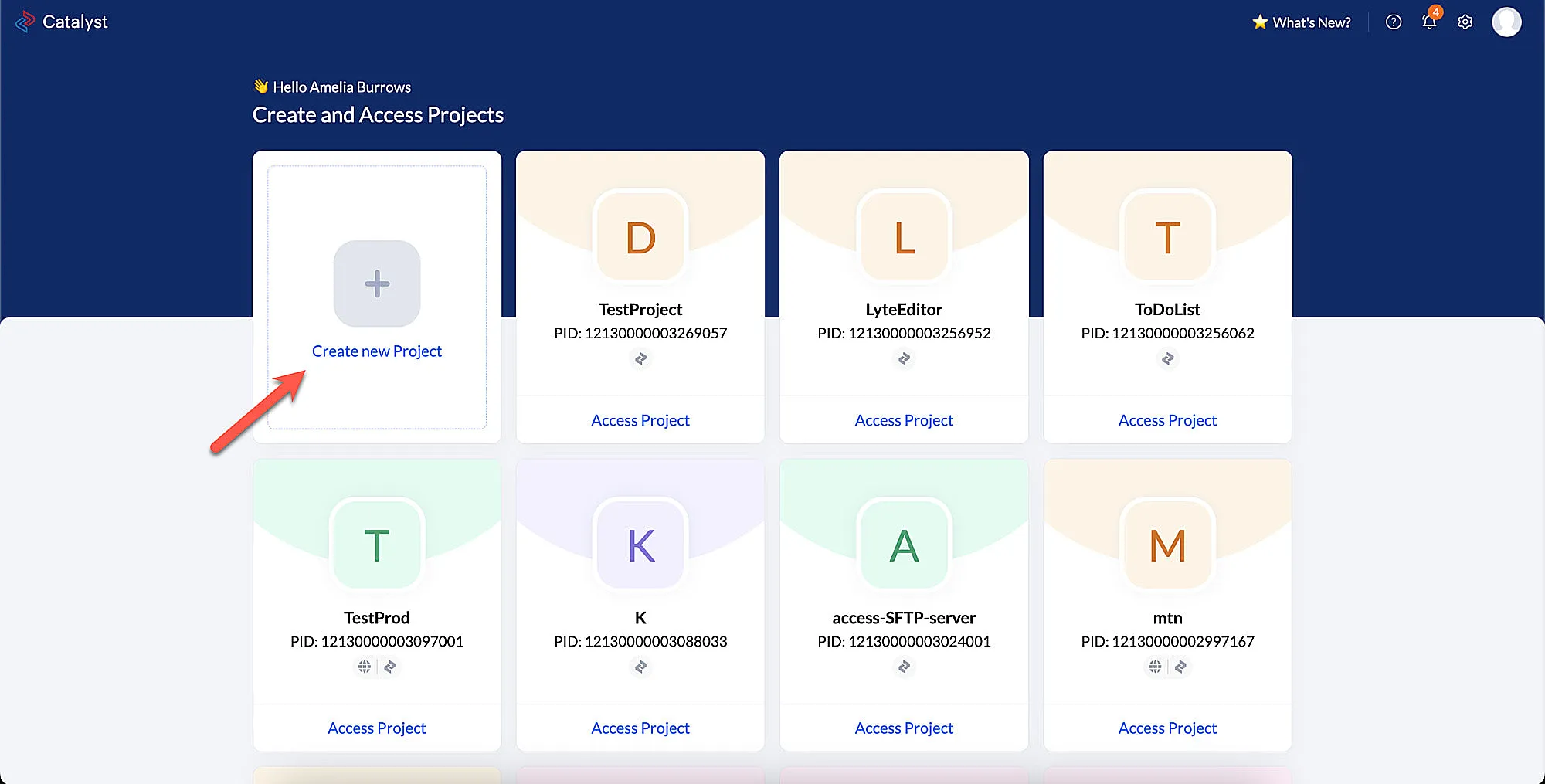
Task: Select the access-SFTP-server A thumbnail
Action: coord(904,545)
